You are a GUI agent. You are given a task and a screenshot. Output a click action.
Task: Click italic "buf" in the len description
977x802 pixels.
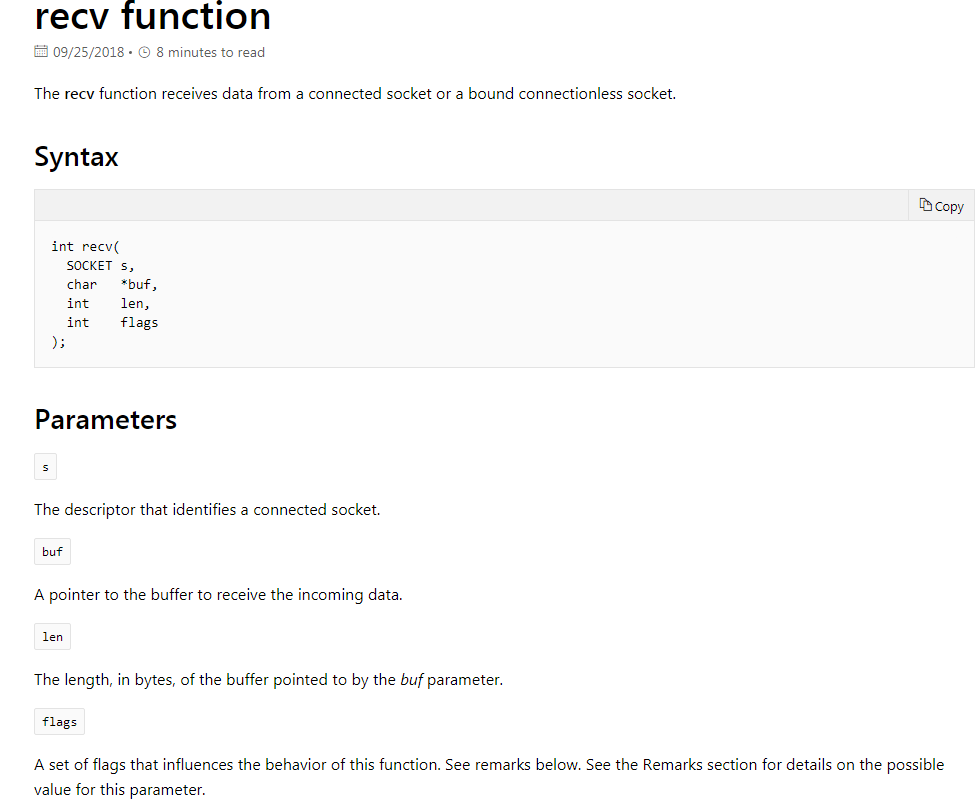click(x=411, y=680)
